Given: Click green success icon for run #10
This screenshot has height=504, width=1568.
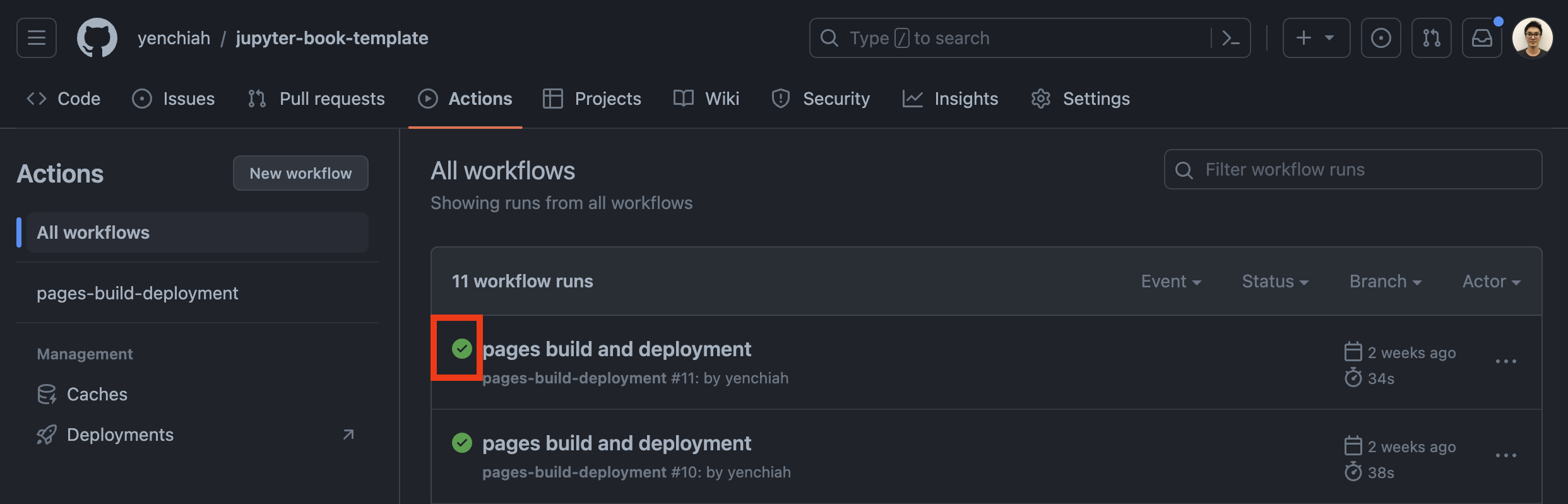Looking at the screenshot, I should 462,443.
